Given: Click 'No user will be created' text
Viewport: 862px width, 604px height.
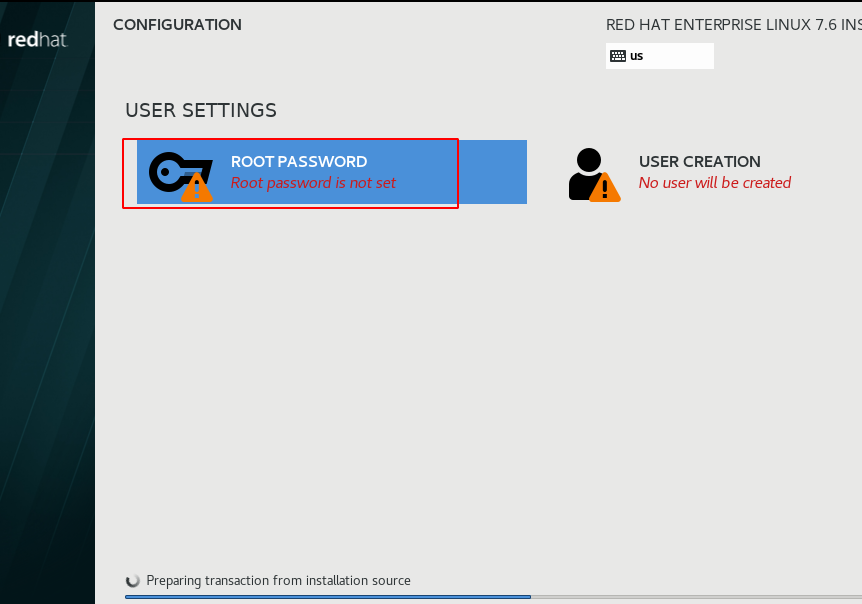Looking at the screenshot, I should pos(715,183).
